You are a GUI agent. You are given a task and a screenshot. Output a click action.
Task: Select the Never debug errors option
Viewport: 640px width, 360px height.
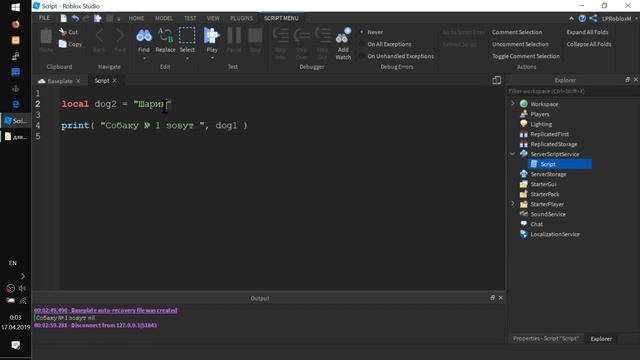[371, 32]
